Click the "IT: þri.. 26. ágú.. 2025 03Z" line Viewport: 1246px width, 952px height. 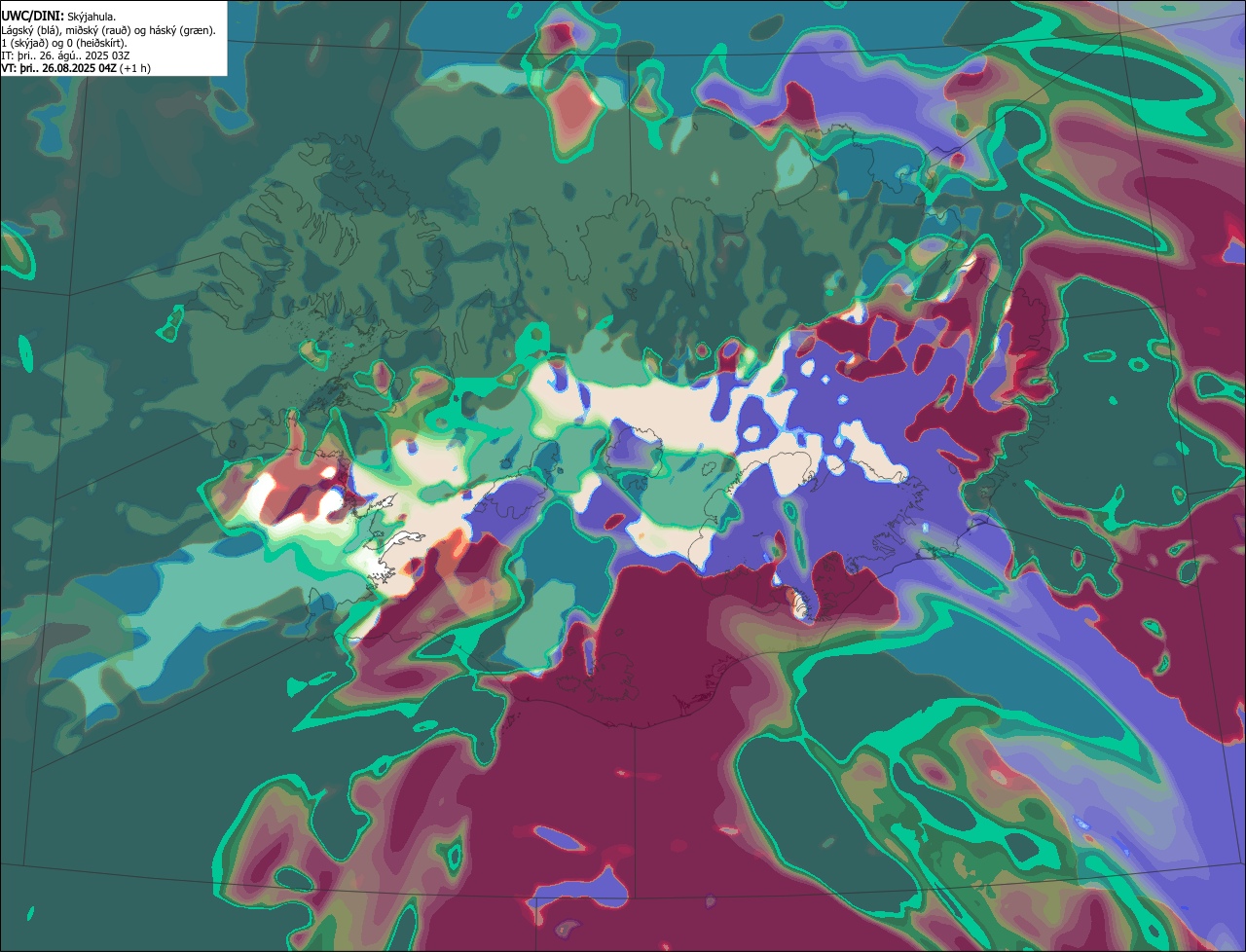[66, 55]
